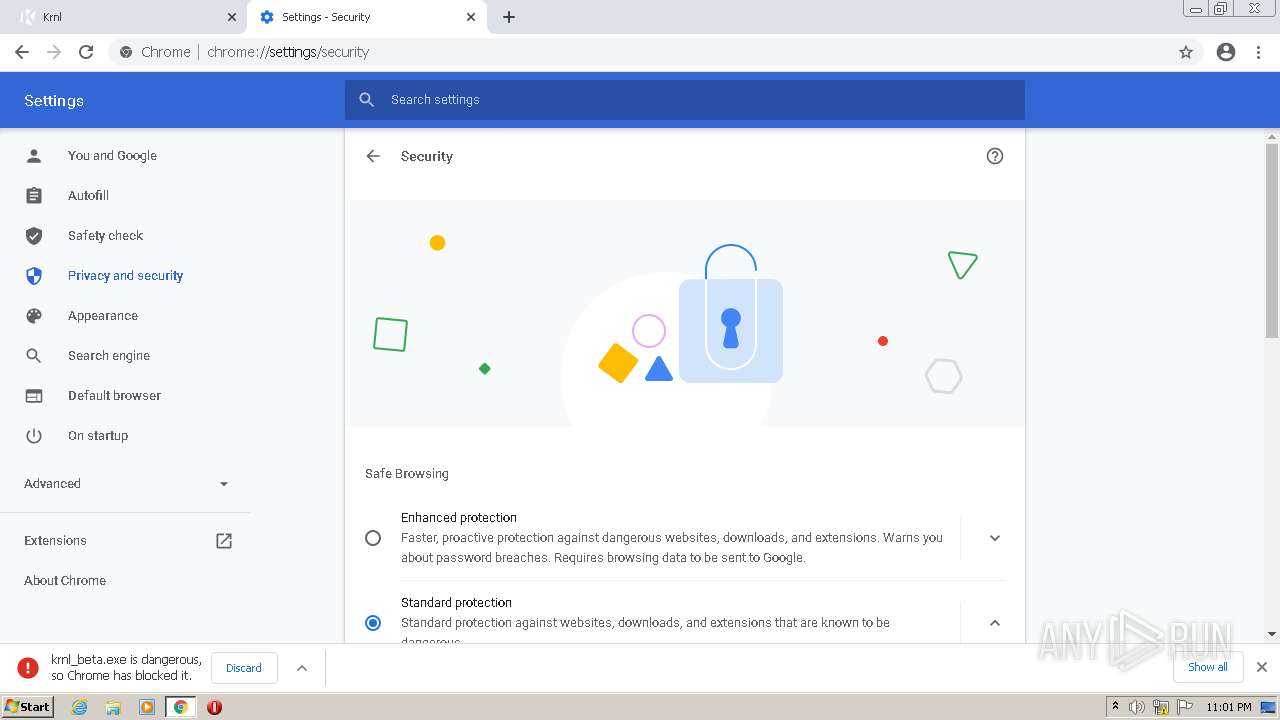
Task: Open Safety check settings
Action: 105,236
